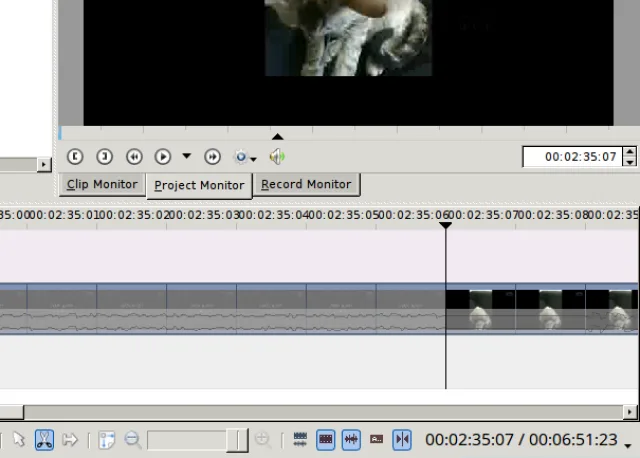Image resolution: width=640 pixels, height=458 pixels.
Task: Open the timecode format dropdown at bottom right
Action: tap(628, 446)
